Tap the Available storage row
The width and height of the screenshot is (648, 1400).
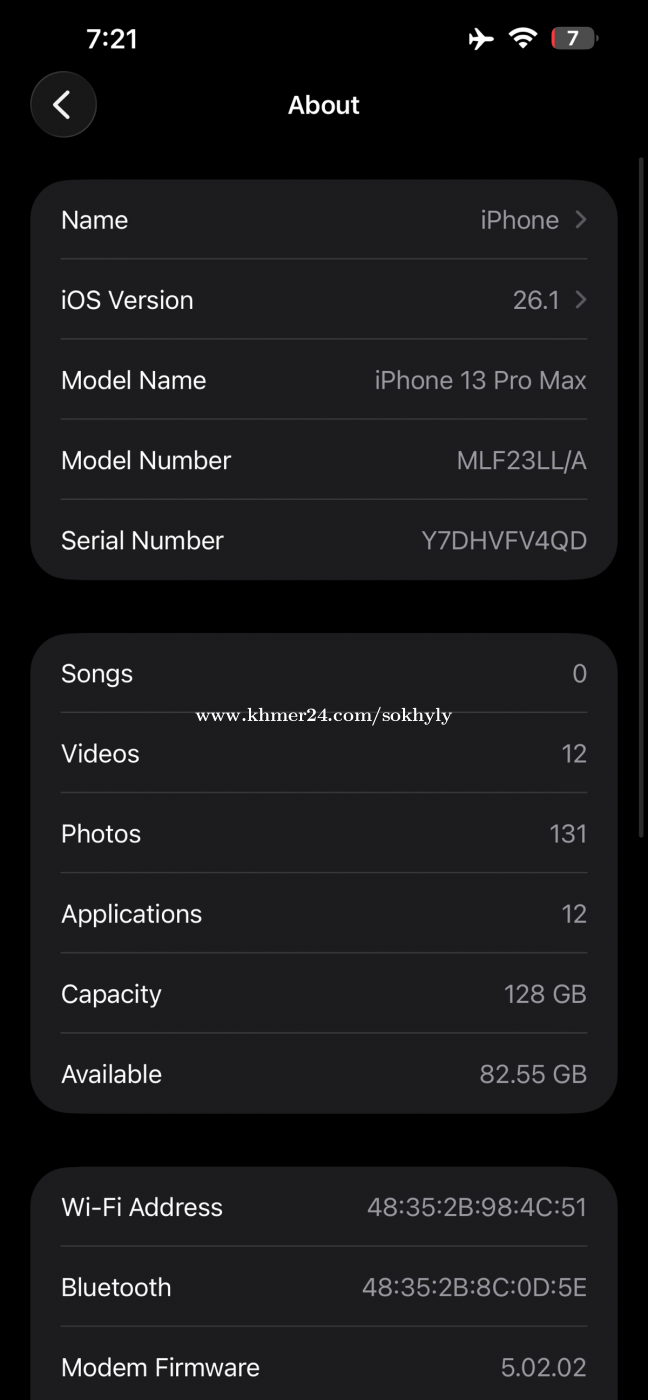click(324, 1074)
